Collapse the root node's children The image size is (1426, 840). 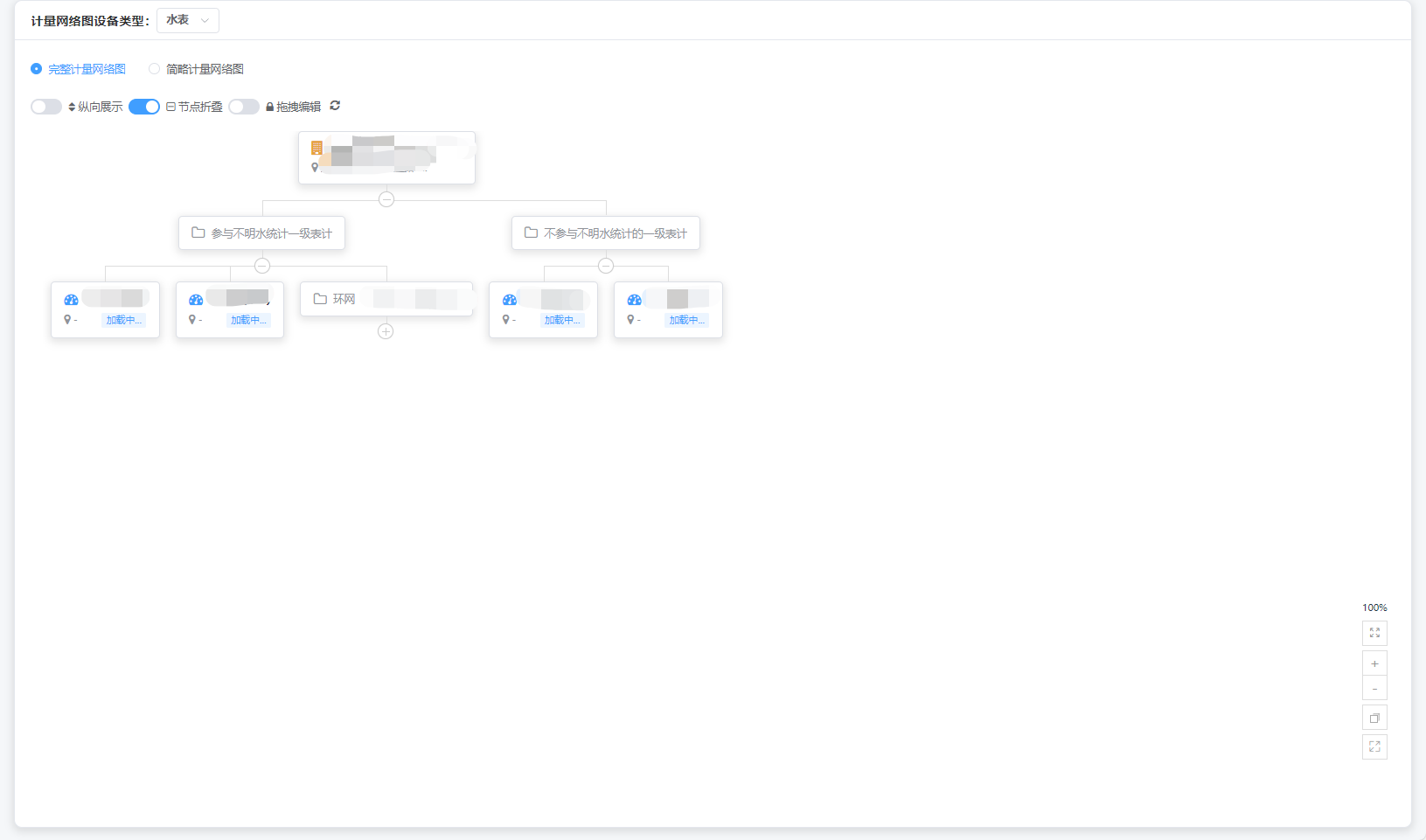[386, 199]
